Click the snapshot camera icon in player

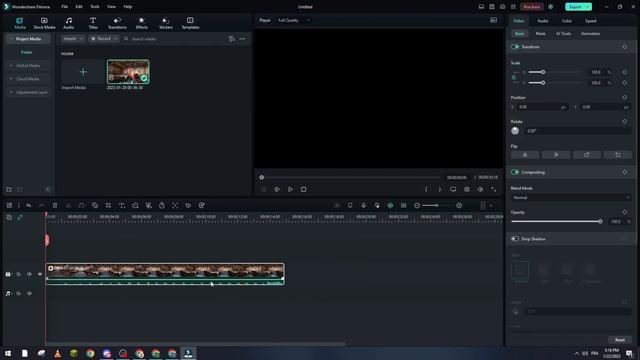(467, 189)
